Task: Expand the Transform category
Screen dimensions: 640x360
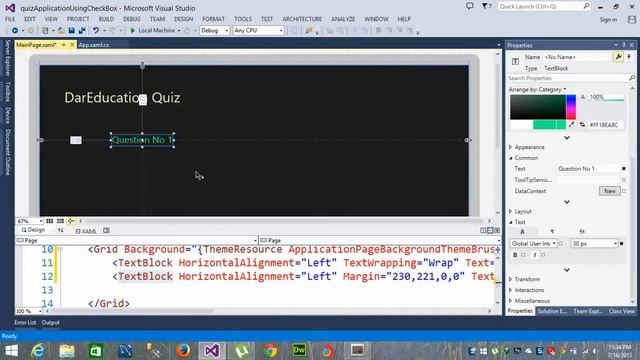Action: coord(511,279)
